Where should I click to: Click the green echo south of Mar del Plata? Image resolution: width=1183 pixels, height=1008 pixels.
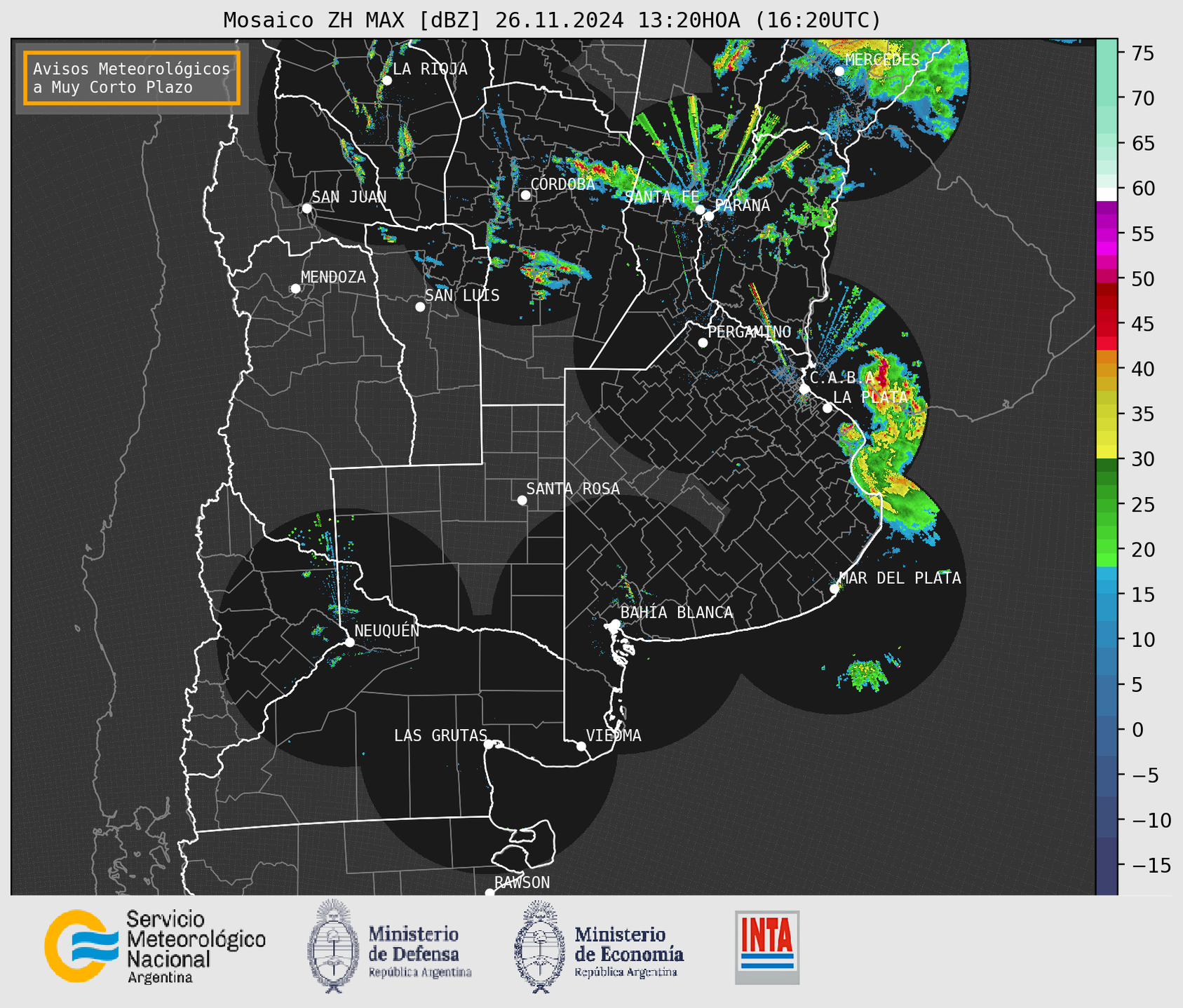865,674
